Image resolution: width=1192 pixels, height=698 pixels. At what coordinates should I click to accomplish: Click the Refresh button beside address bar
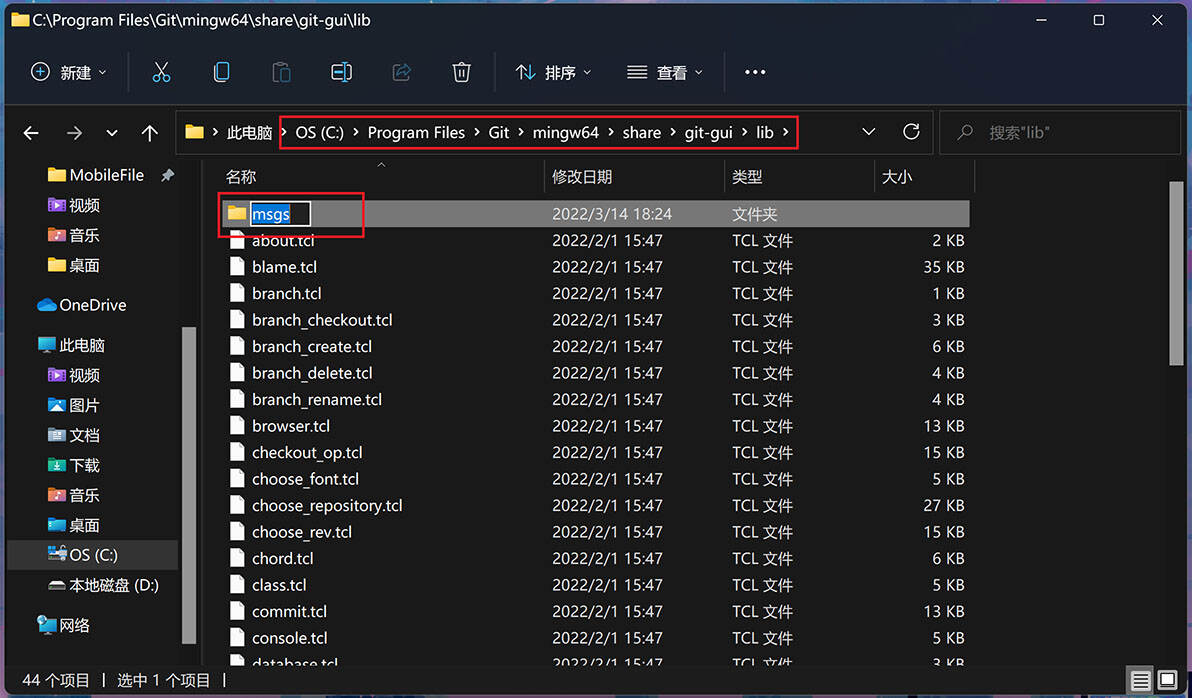[x=911, y=132]
